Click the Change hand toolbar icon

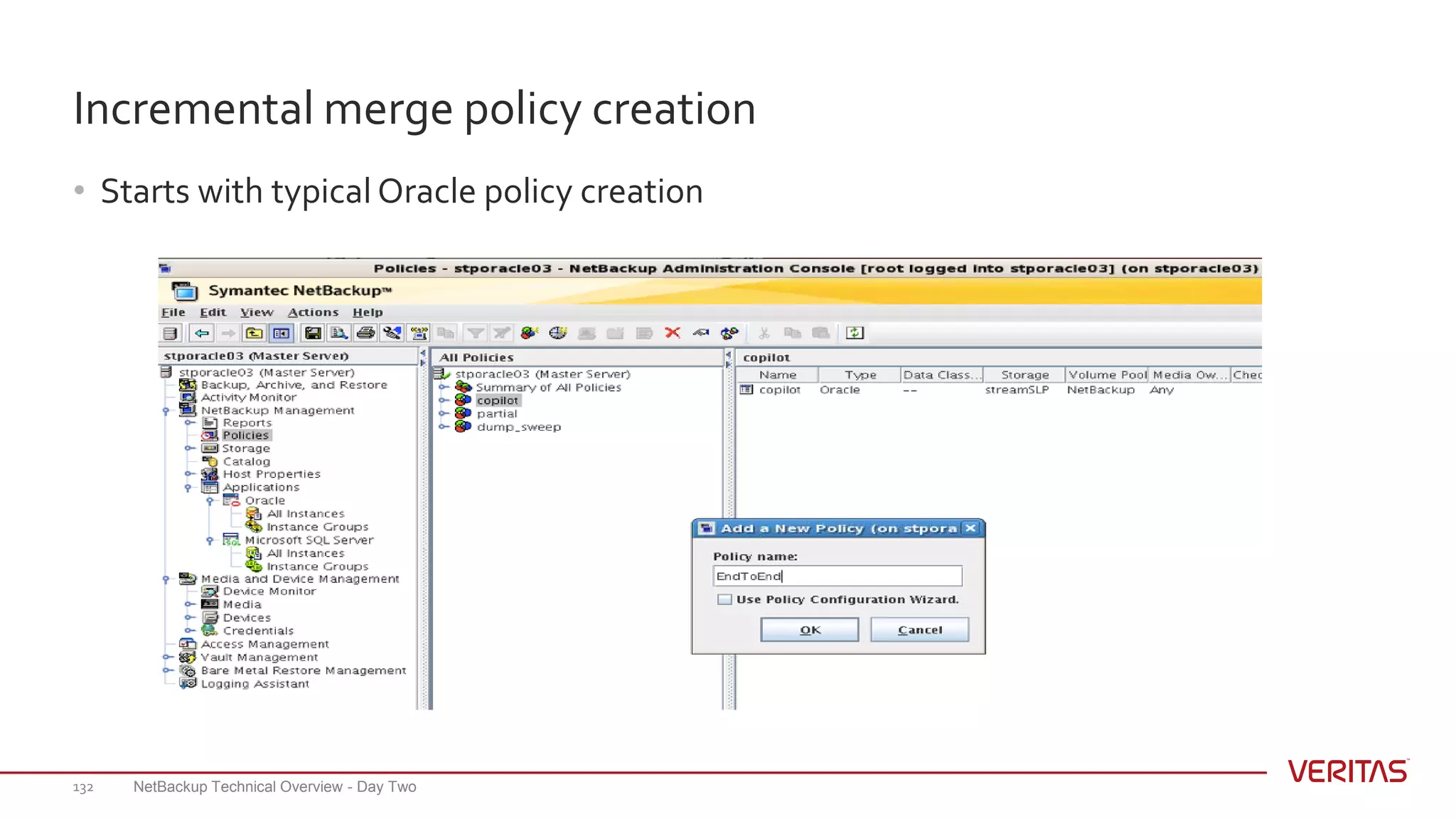(x=701, y=333)
